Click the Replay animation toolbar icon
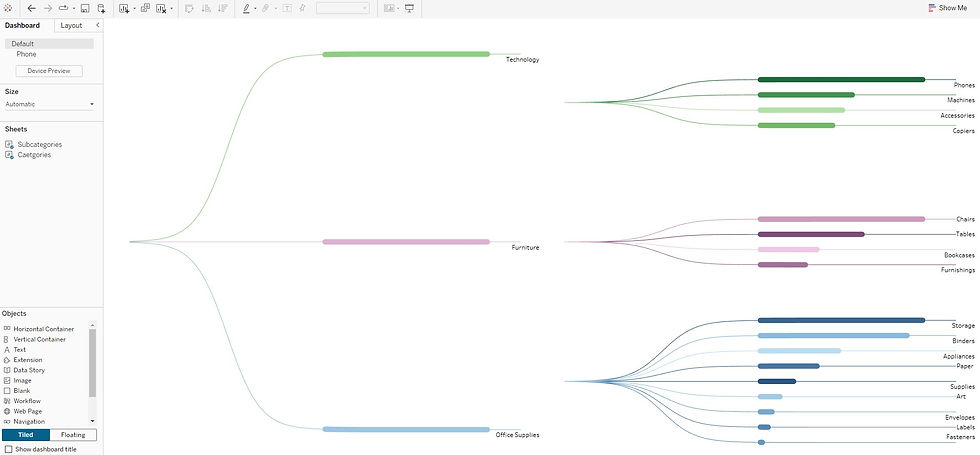 [64, 8]
